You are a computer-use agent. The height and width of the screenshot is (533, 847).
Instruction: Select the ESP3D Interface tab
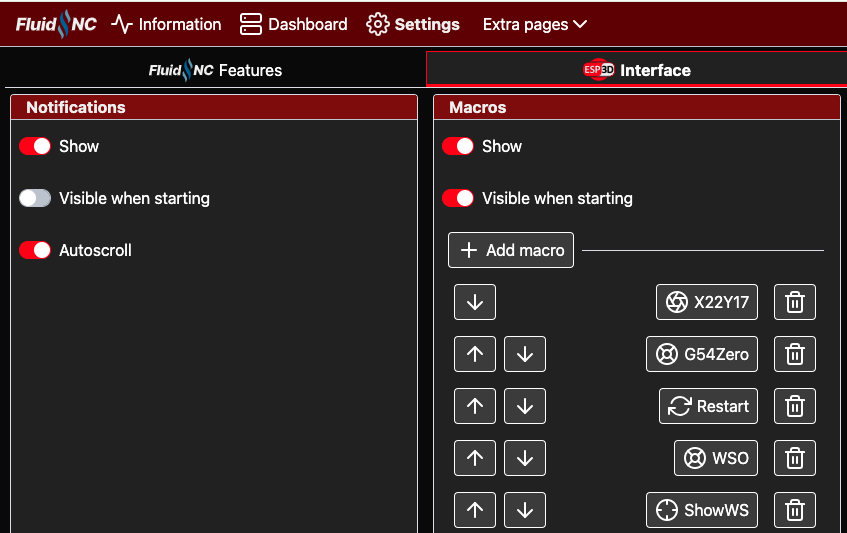pos(636,70)
